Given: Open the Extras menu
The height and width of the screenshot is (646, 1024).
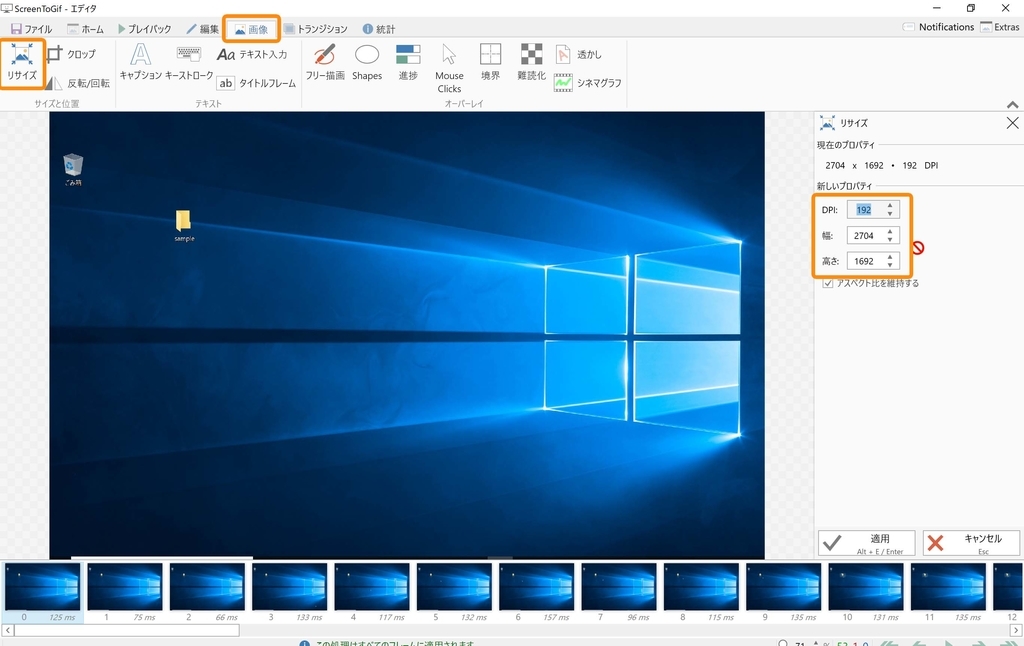Looking at the screenshot, I should 1000,27.
